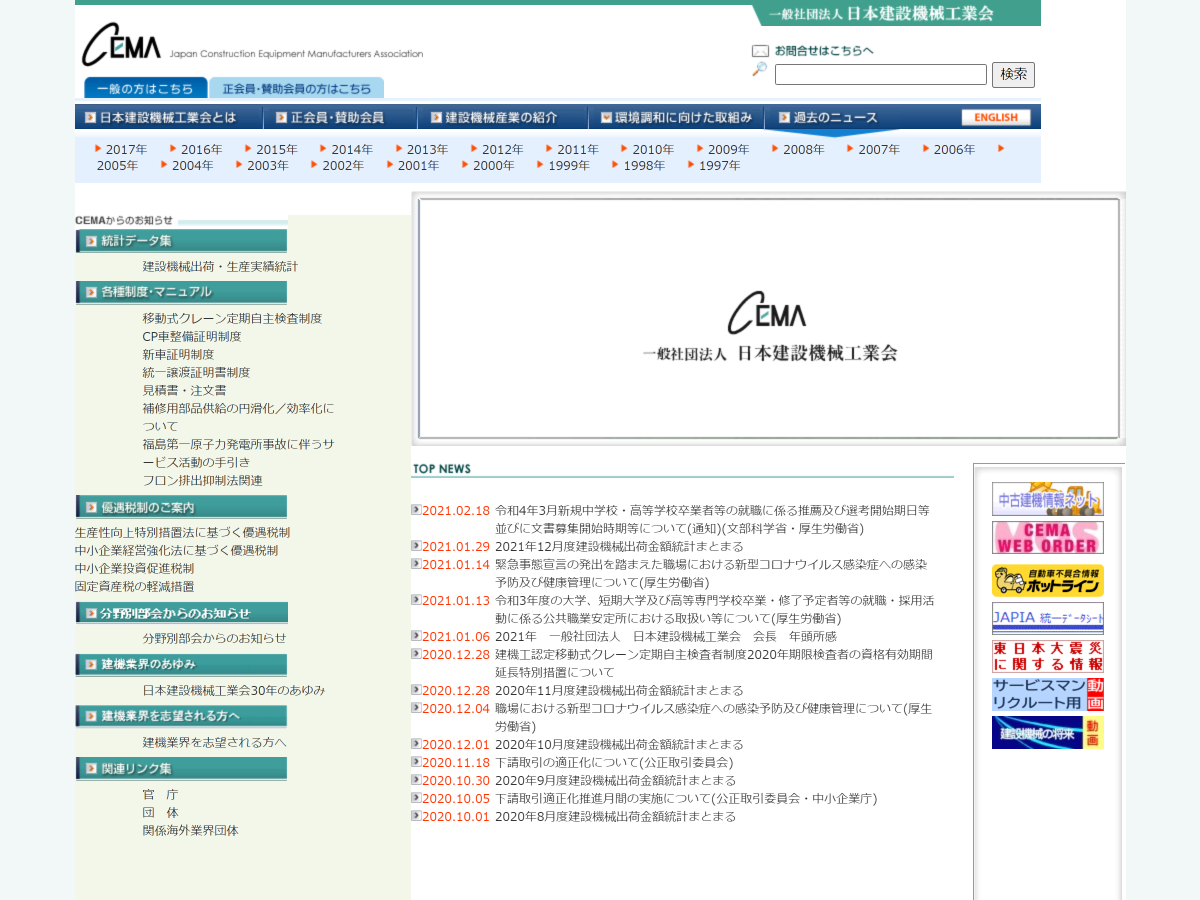Switch to 正会員・賛助会員の方はこちら tab
The image size is (1200, 900).
tap(296, 88)
